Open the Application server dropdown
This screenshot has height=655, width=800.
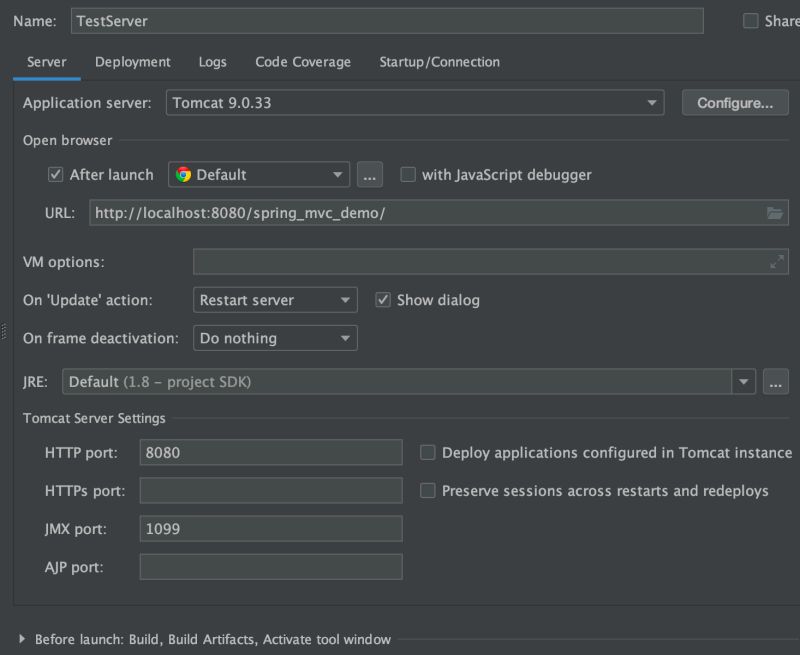click(651, 102)
